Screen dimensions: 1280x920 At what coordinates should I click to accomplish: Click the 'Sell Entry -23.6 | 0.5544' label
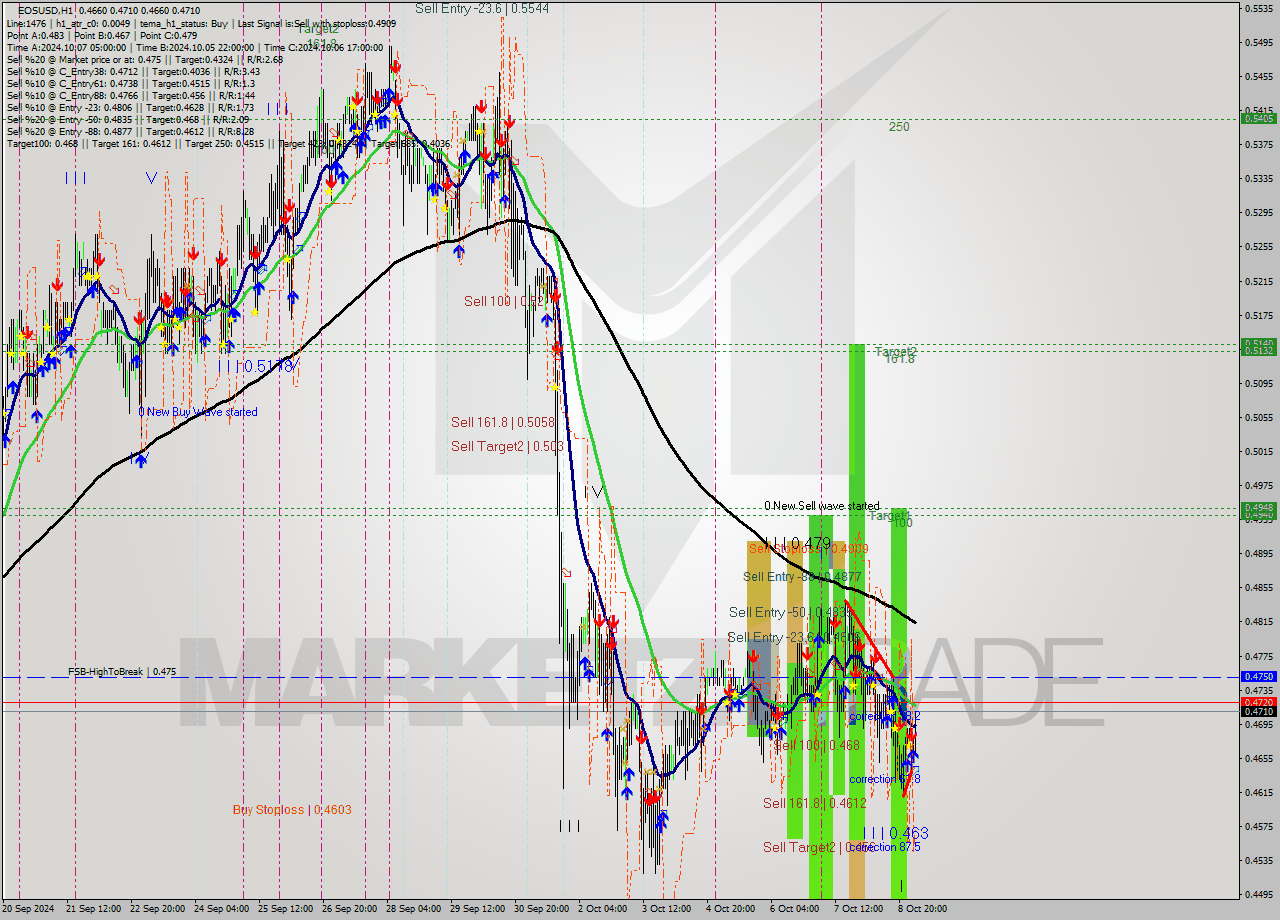point(482,8)
